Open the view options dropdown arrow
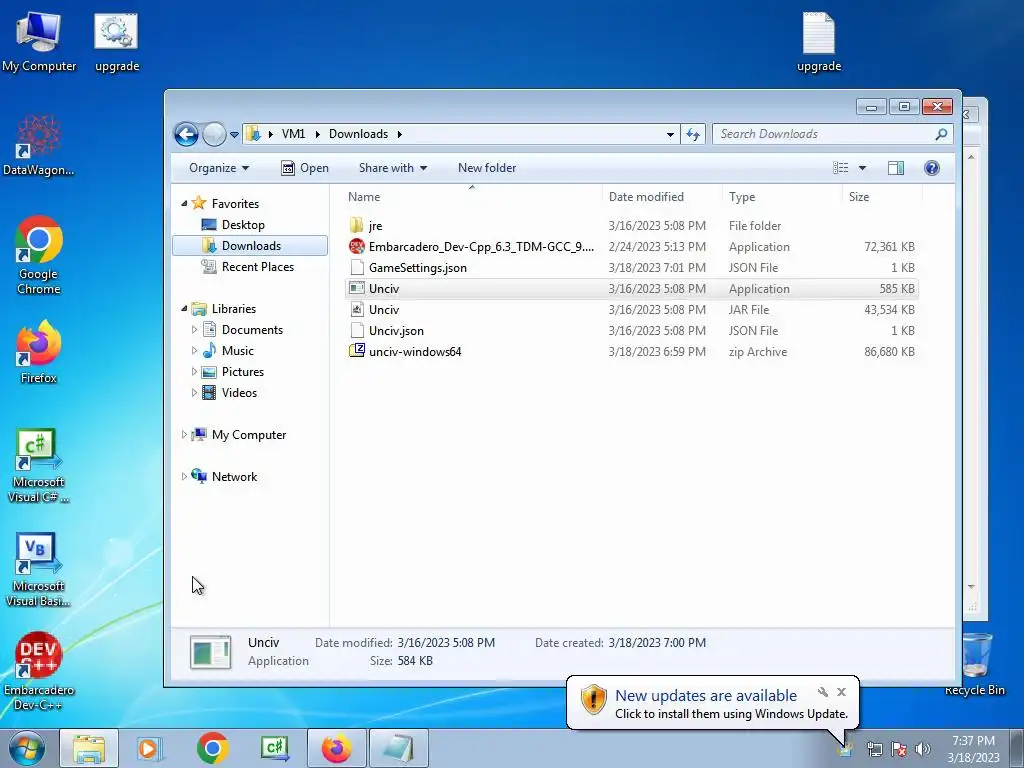 862,168
